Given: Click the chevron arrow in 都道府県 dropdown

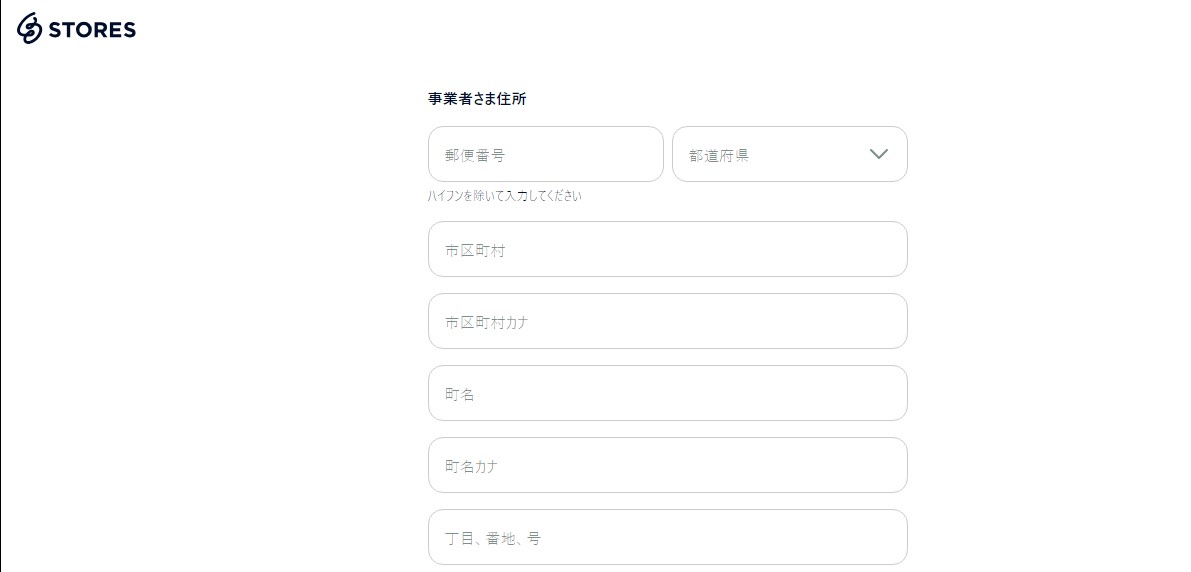Looking at the screenshot, I should click(x=878, y=154).
